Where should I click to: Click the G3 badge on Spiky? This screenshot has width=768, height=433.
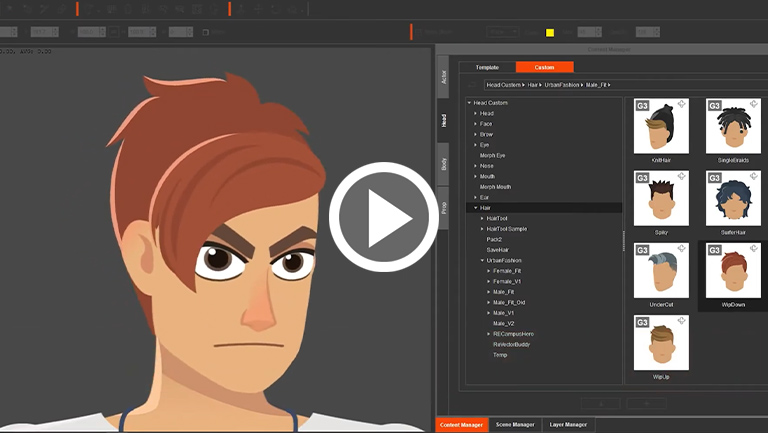642,178
